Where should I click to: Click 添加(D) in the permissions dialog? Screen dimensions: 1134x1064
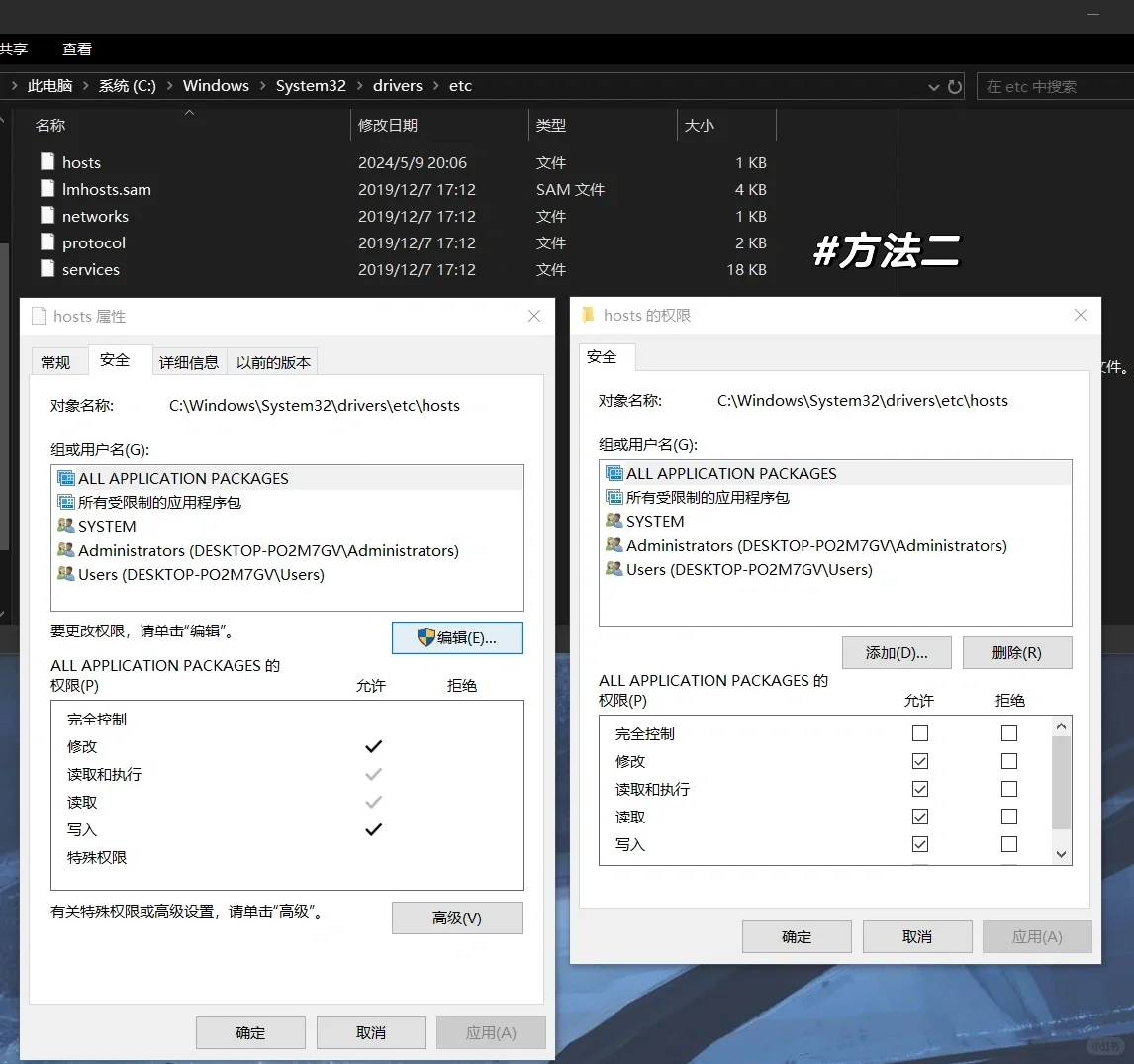pyautogui.click(x=897, y=652)
